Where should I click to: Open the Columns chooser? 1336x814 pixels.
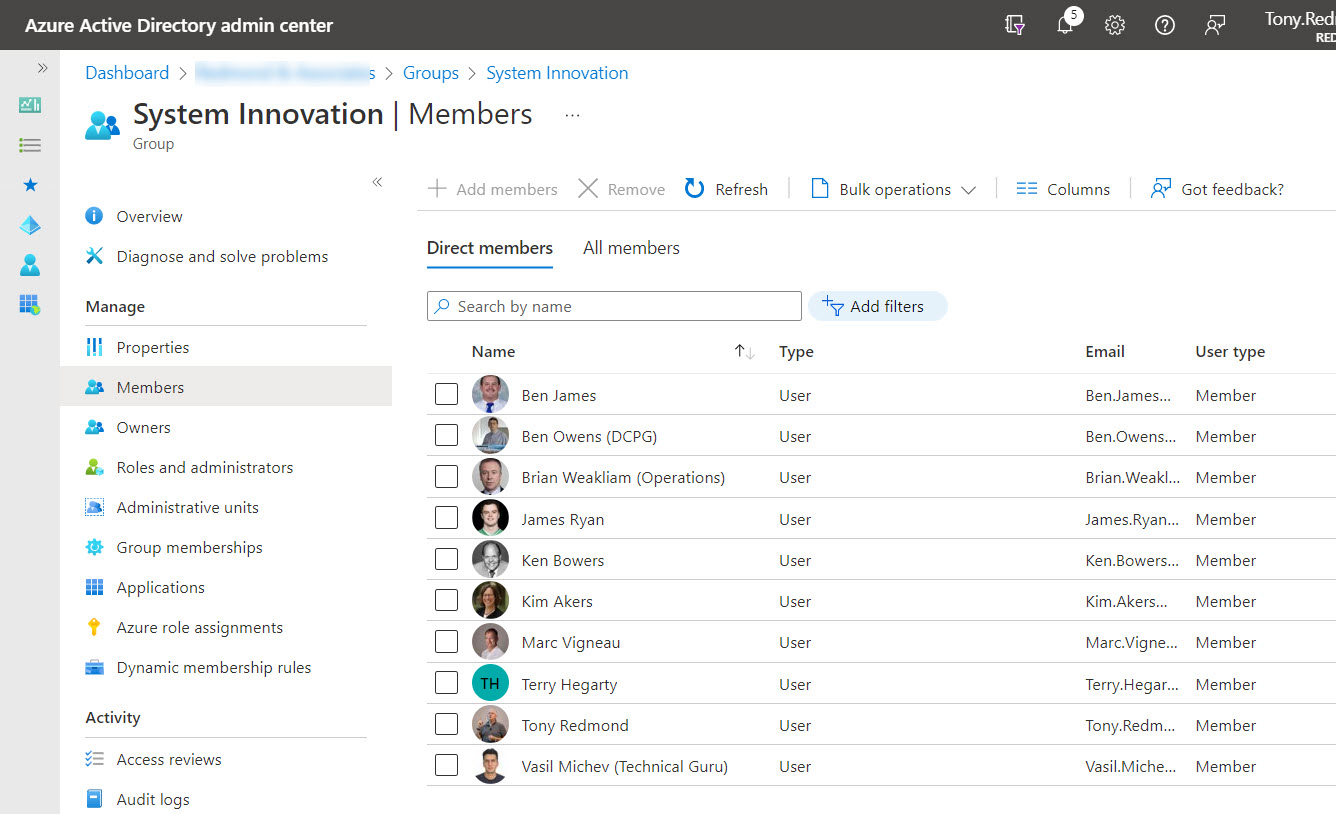coord(1063,189)
